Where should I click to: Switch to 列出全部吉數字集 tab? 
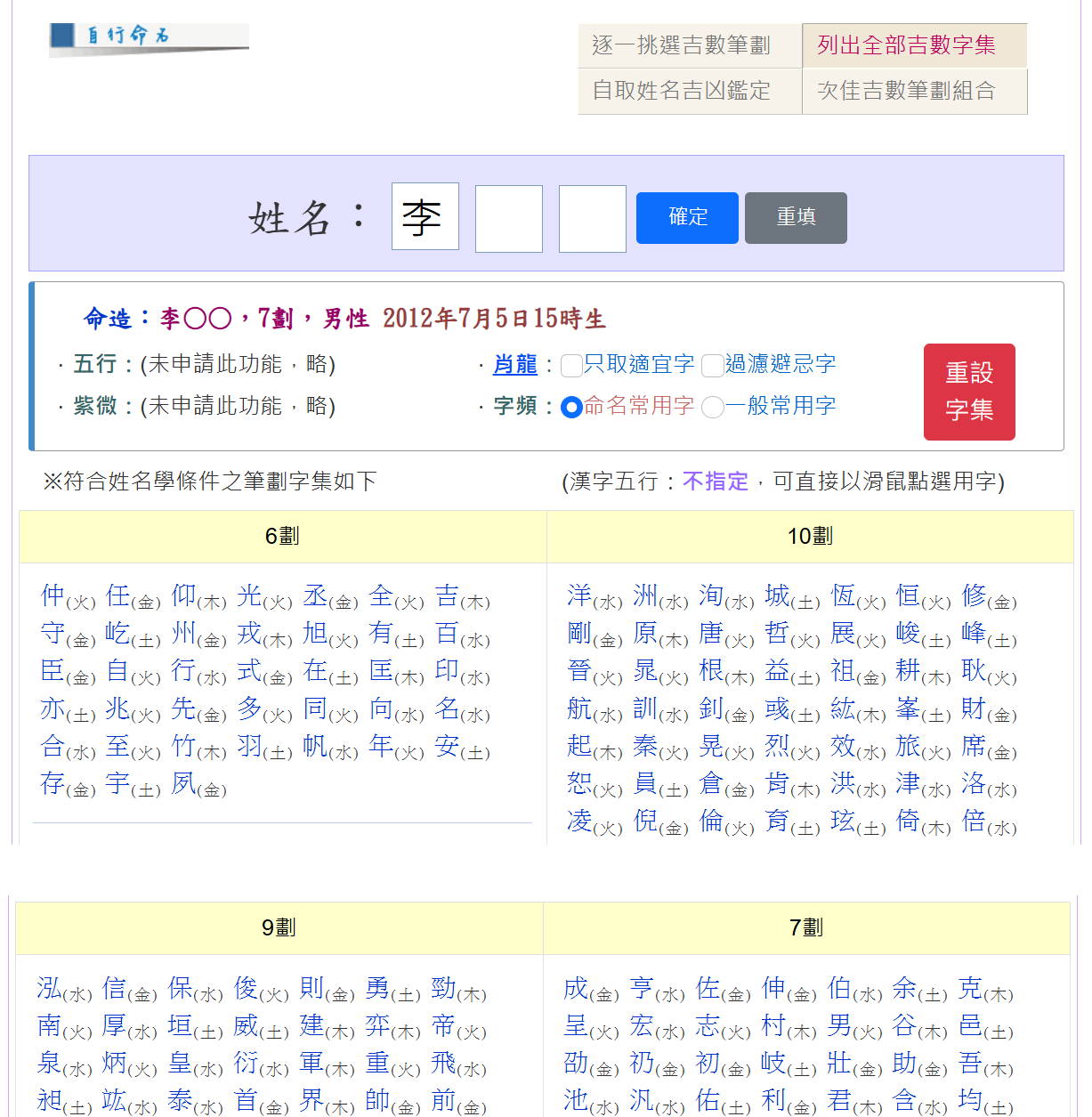tap(915, 45)
